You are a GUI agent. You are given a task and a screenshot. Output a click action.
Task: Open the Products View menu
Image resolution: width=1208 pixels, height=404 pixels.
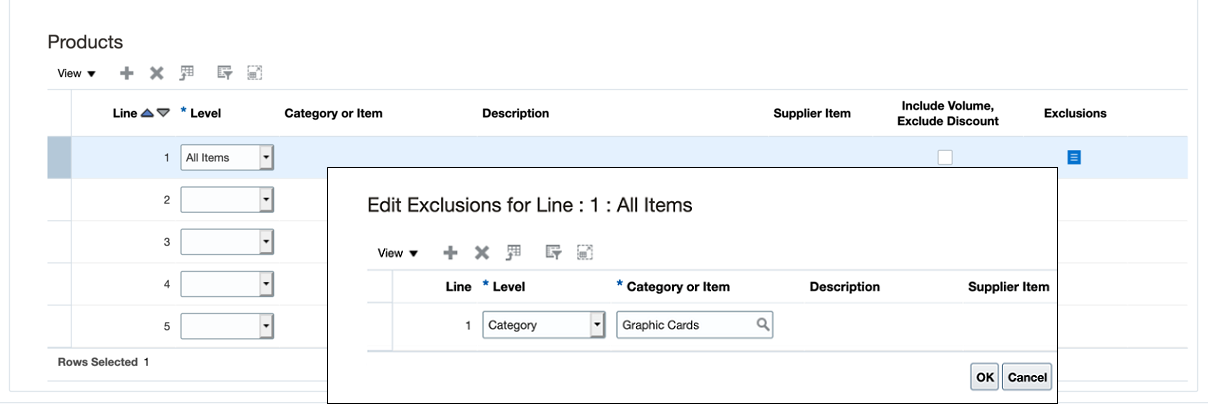pyautogui.click(x=77, y=73)
